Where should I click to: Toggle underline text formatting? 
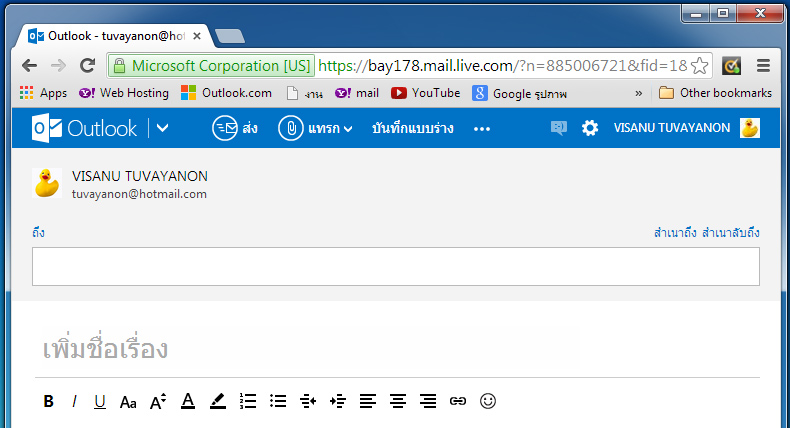click(100, 401)
